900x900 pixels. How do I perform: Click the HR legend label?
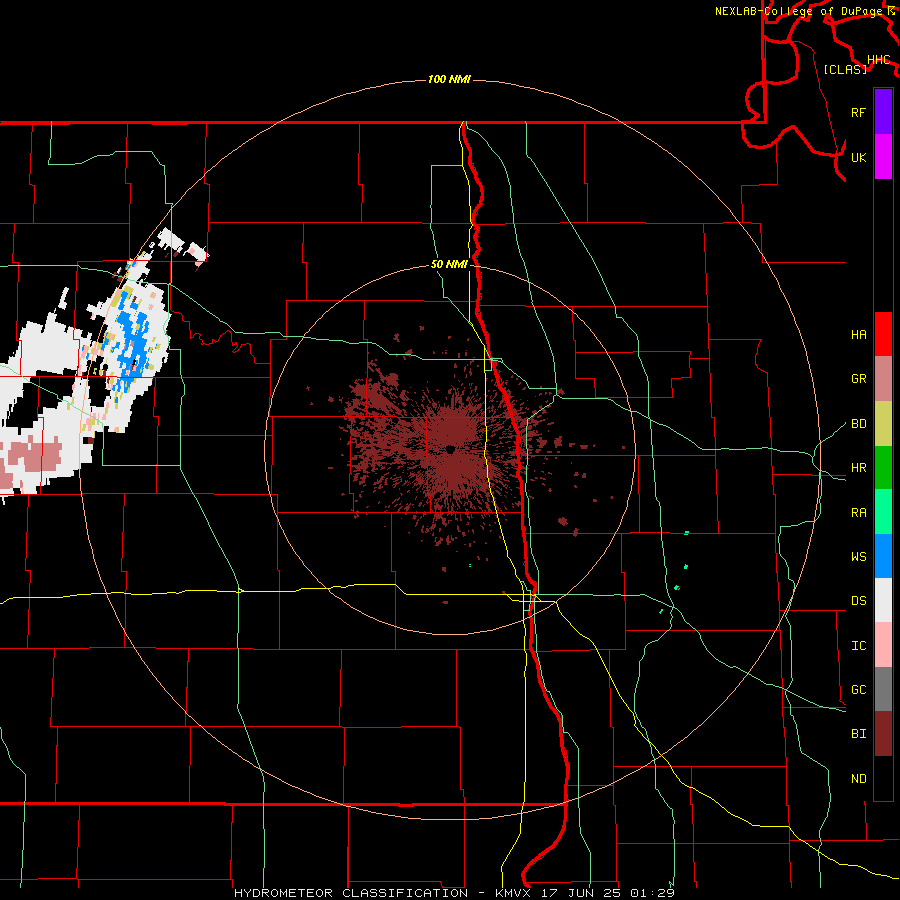point(858,468)
